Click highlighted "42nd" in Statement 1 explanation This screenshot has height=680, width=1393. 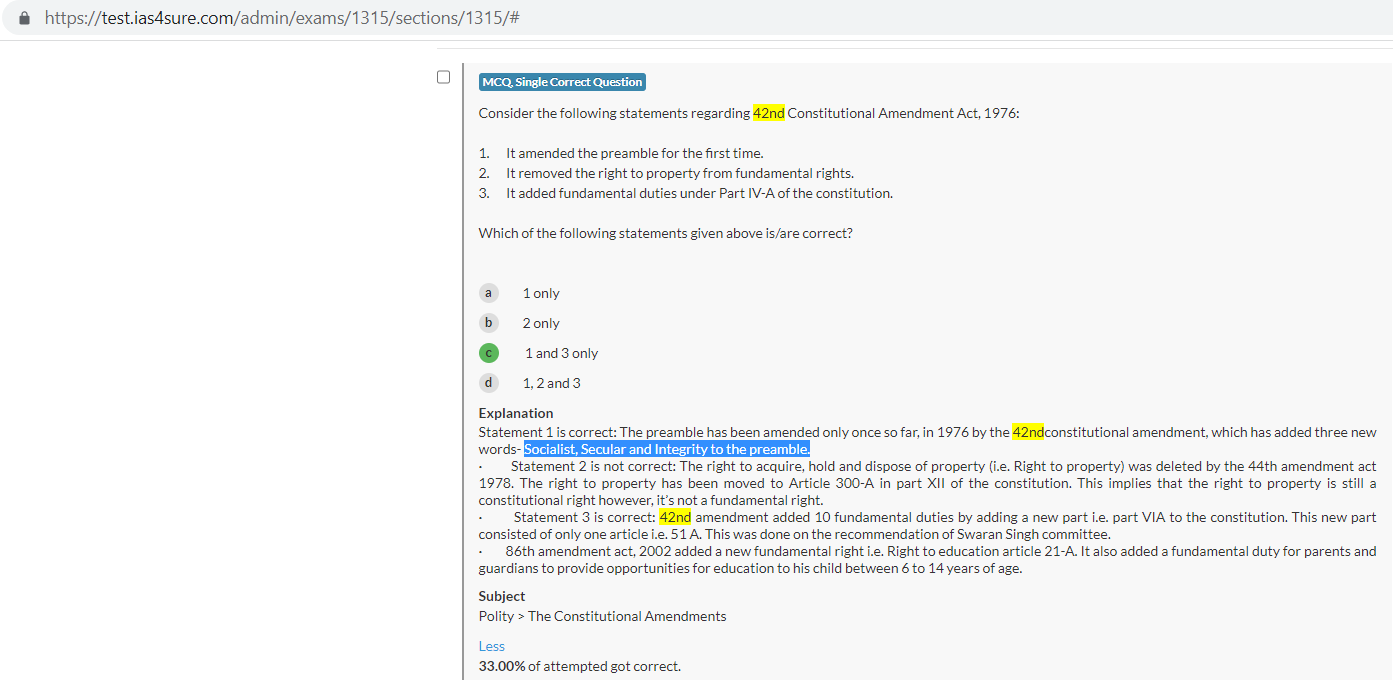[1027, 432]
